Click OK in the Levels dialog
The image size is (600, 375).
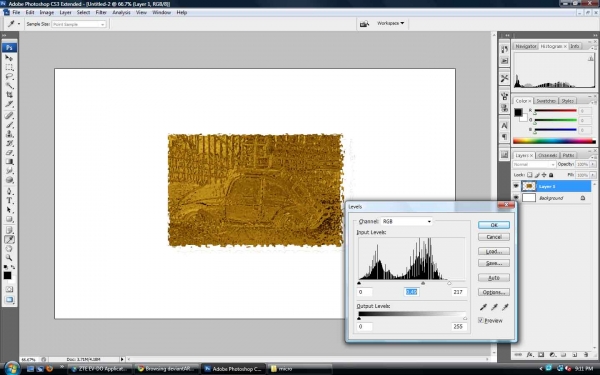[x=494, y=225]
